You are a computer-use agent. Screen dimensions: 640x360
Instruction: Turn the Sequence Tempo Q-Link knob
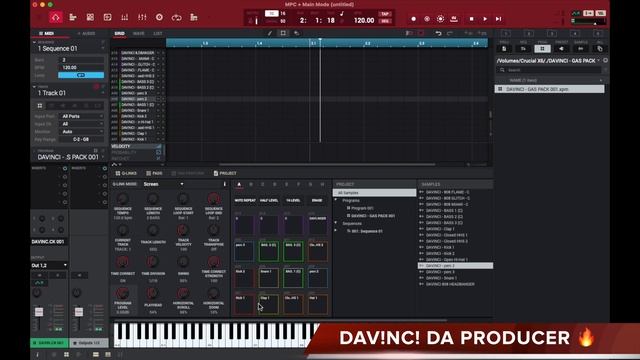click(x=122, y=199)
